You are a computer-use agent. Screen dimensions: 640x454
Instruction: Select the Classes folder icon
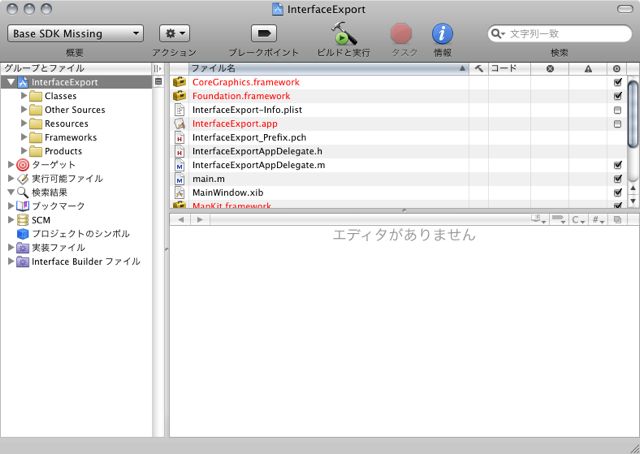pyautogui.click(x=36, y=96)
